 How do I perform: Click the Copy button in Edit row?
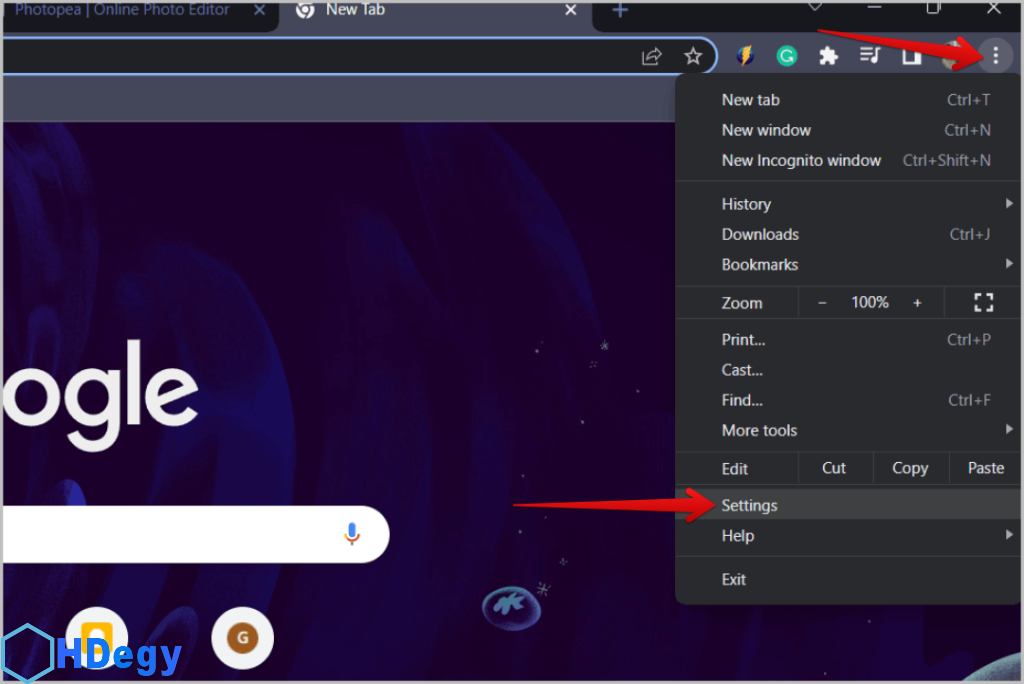909,468
